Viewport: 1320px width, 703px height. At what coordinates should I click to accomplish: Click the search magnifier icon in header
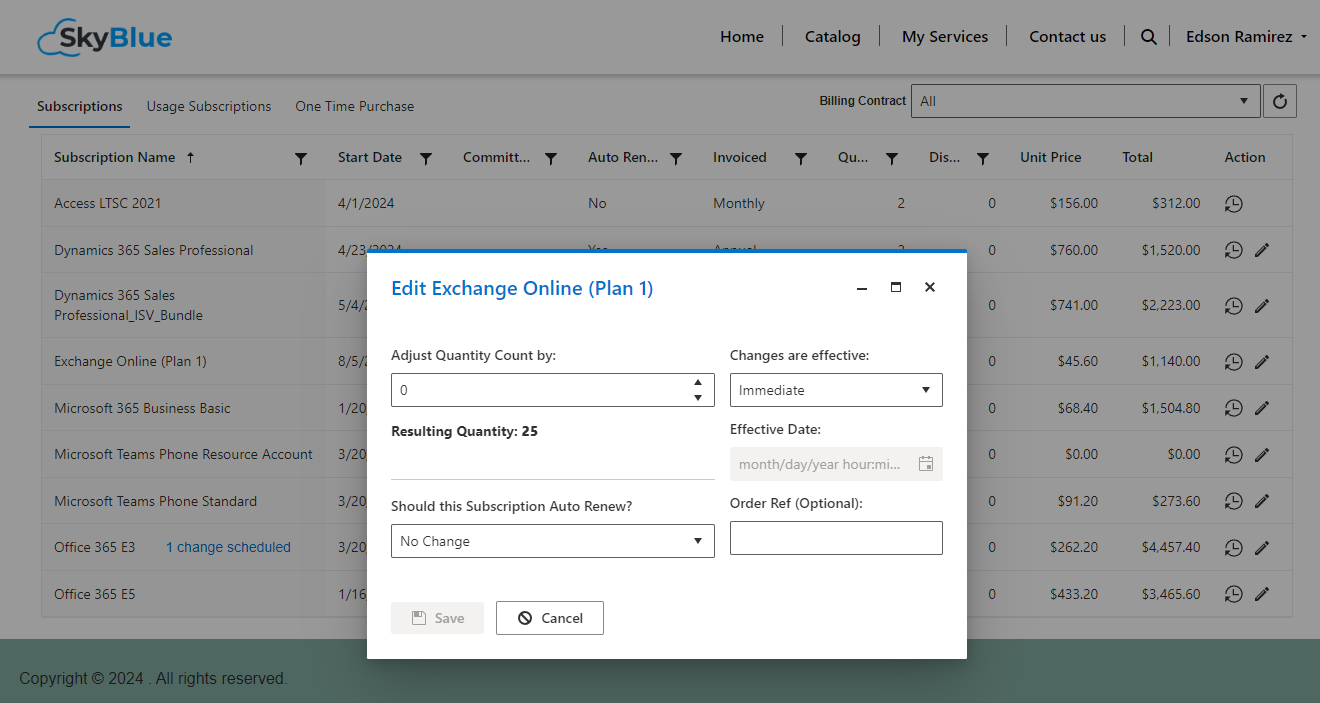1148,37
